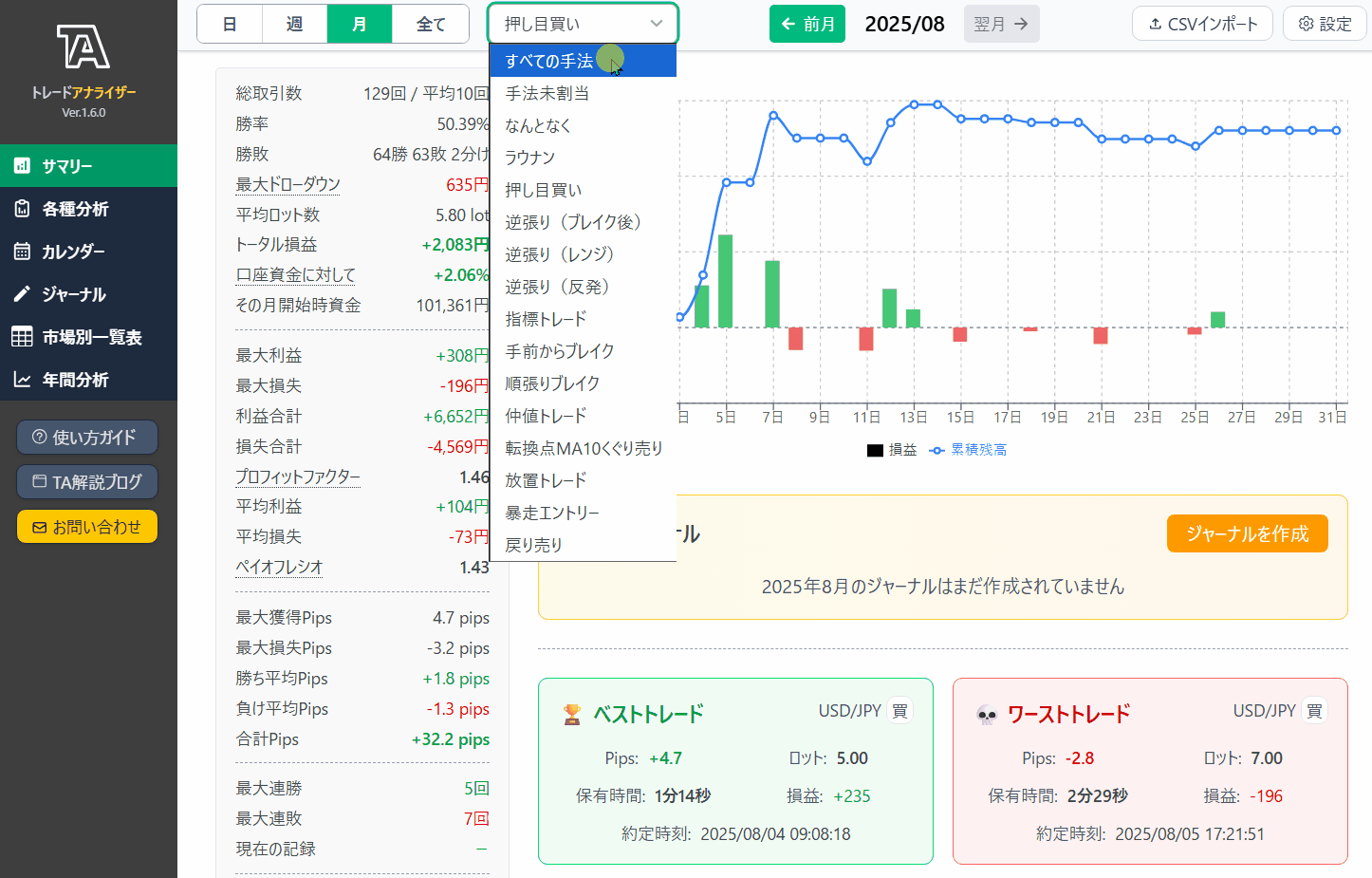The width and height of the screenshot is (1372, 878).
Task: Switch the period to 日
Action: click(x=230, y=24)
